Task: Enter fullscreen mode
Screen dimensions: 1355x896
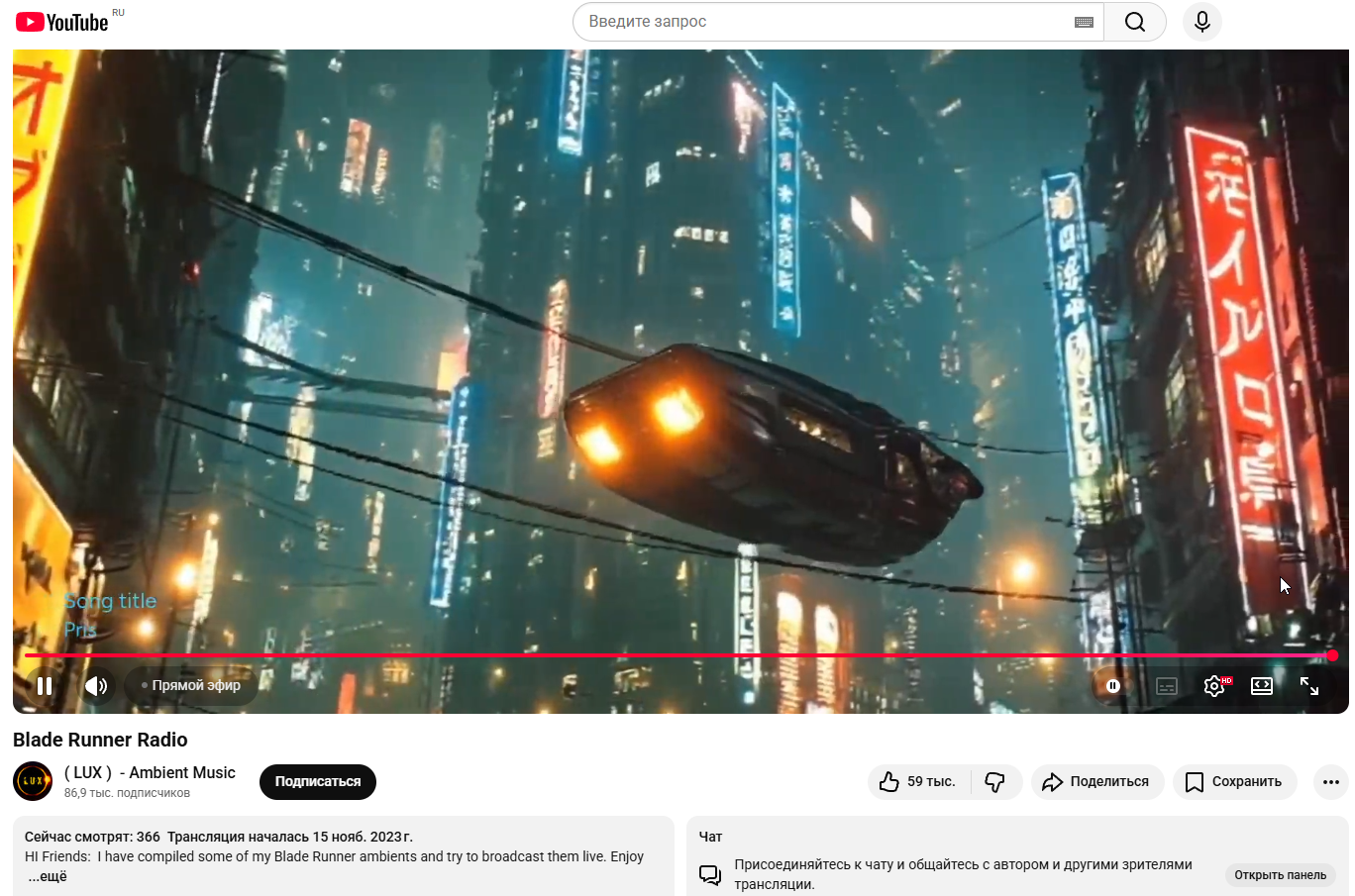Action: pyautogui.click(x=1309, y=685)
